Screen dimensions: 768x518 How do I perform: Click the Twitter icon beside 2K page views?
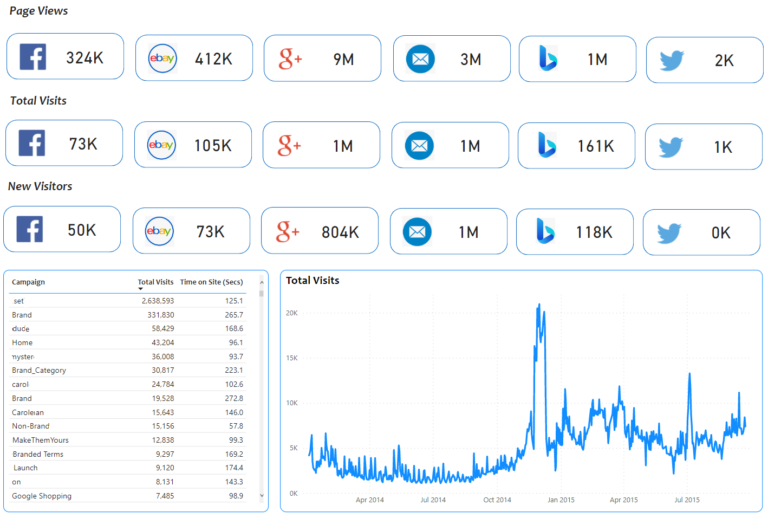(672, 60)
